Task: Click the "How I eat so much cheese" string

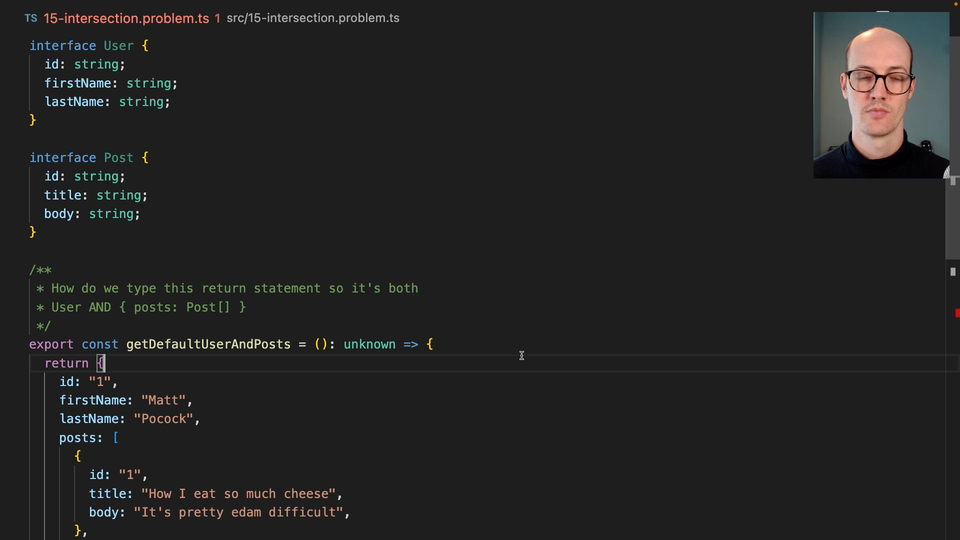Action: point(241,494)
